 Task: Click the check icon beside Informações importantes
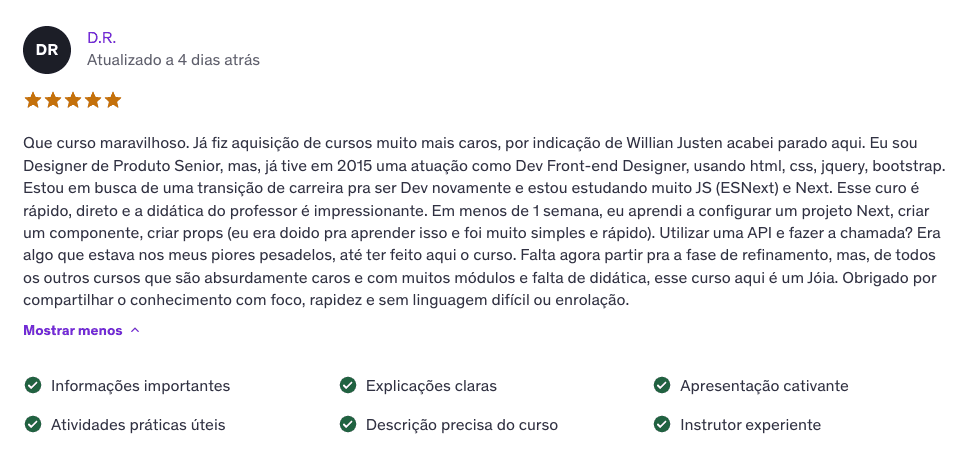click(33, 385)
